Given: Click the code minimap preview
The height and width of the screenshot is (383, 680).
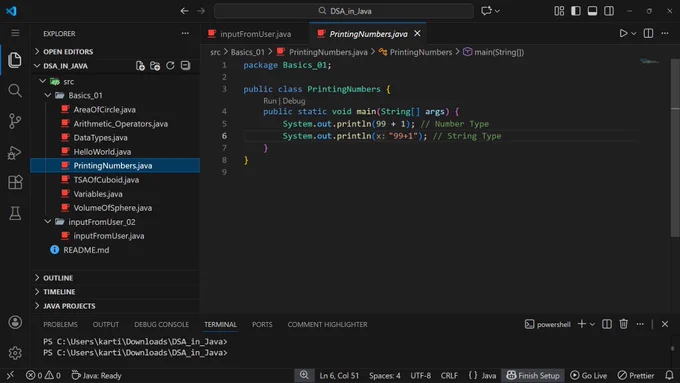Looking at the screenshot, I should click(649, 62).
